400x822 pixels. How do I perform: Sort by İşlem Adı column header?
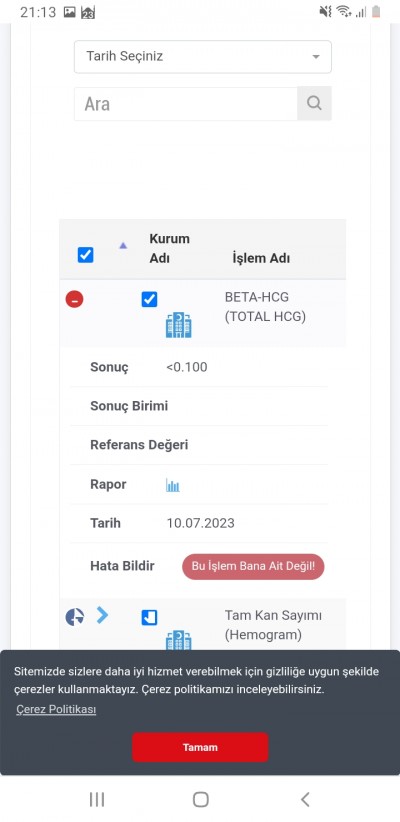tap(261, 258)
